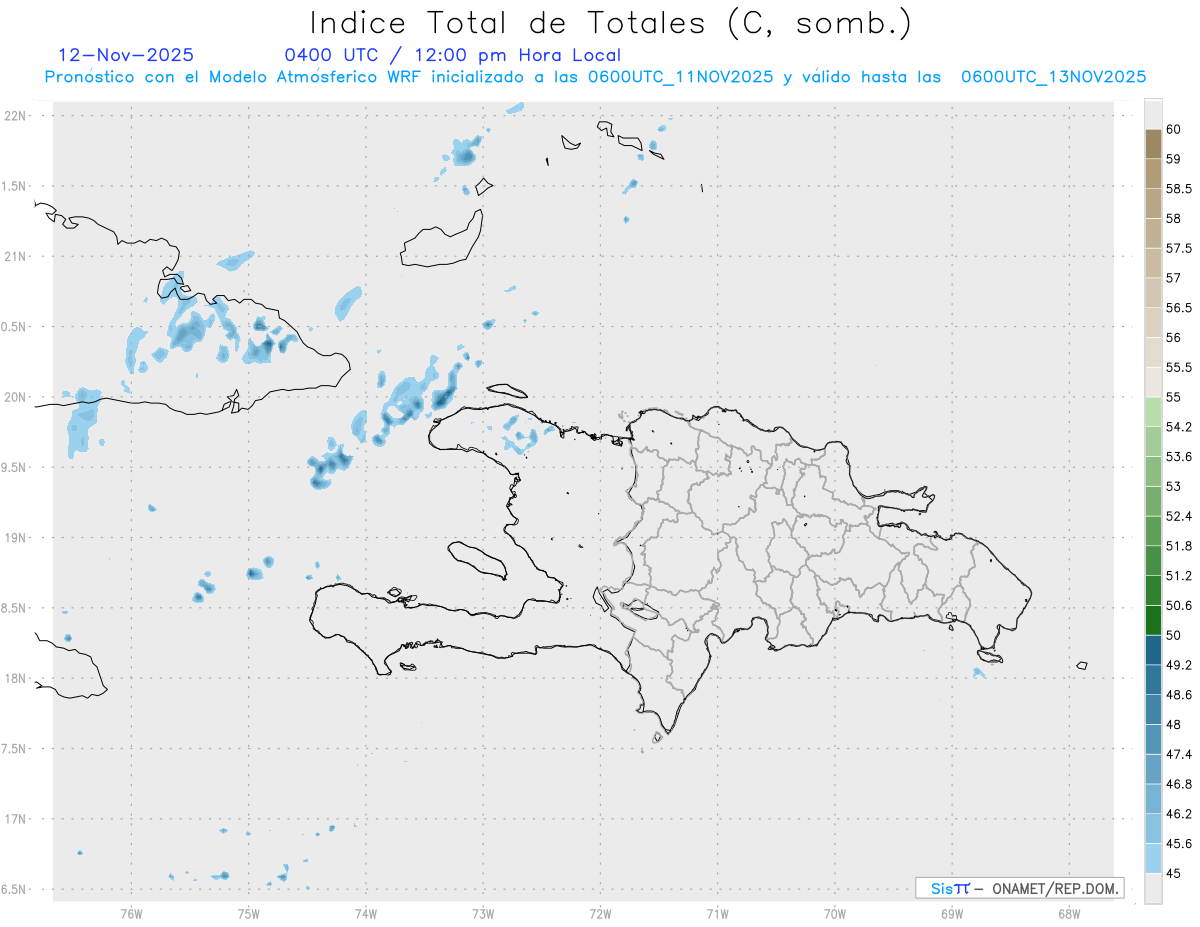Click the blue swatch between 46.8 and 47.4
Image resolution: width=1200 pixels, height=927 pixels.
[1153, 769]
